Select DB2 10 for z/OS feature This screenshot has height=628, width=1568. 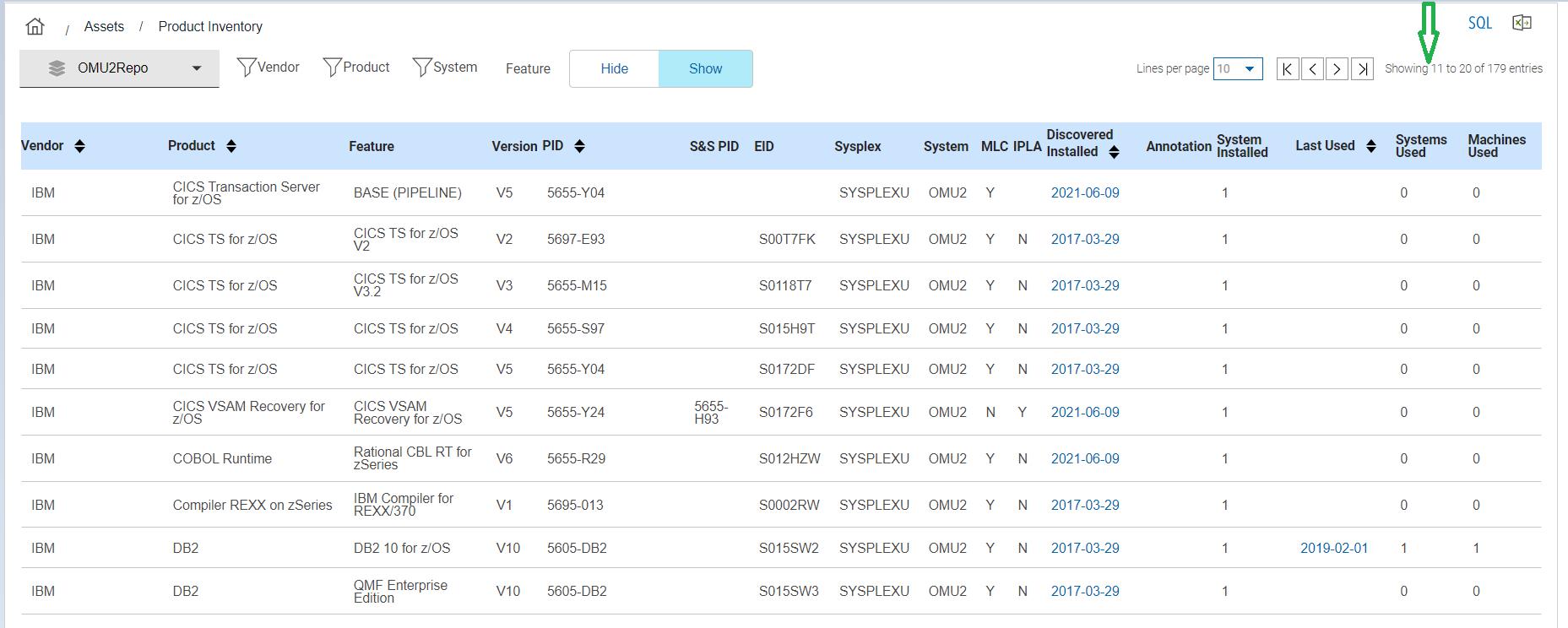click(x=402, y=548)
